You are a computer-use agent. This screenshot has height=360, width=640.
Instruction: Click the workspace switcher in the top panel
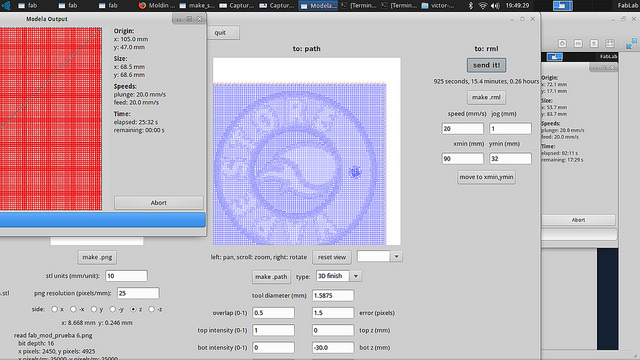coord(562,5)
